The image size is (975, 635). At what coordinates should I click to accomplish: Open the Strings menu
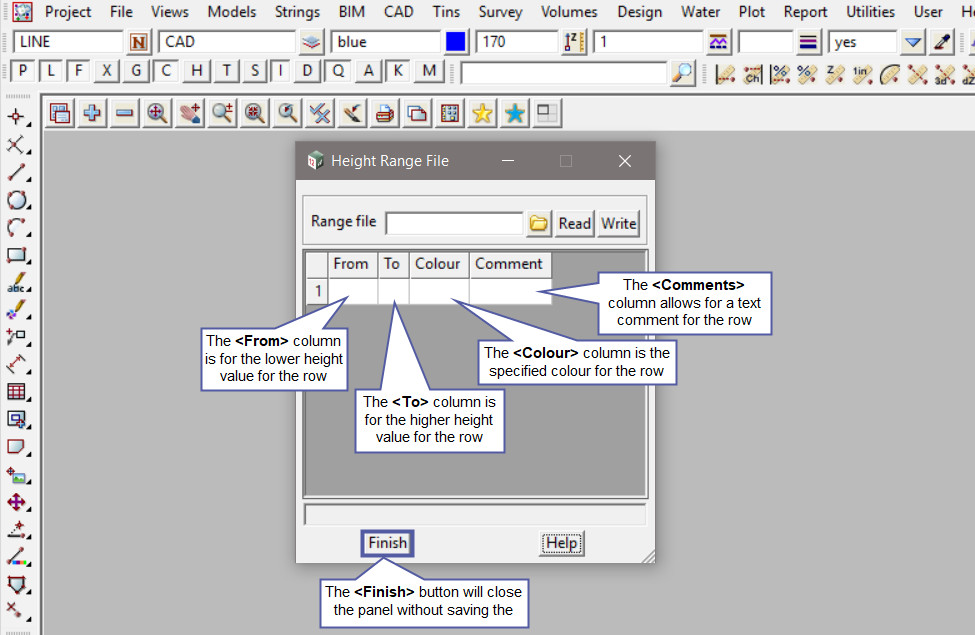(297, 12)
